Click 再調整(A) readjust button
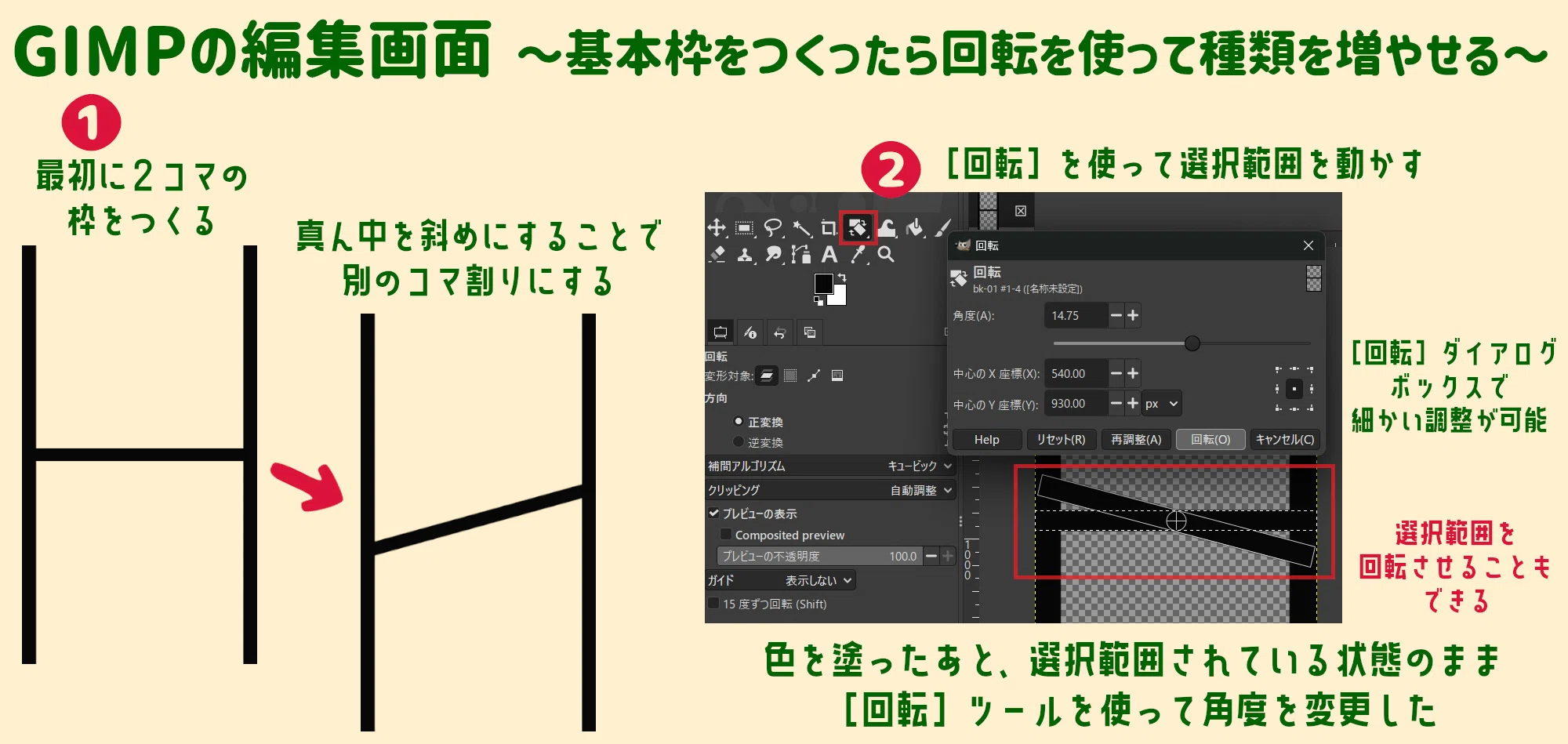The height and width of the screenshot is (744, 1568). 1136,440
